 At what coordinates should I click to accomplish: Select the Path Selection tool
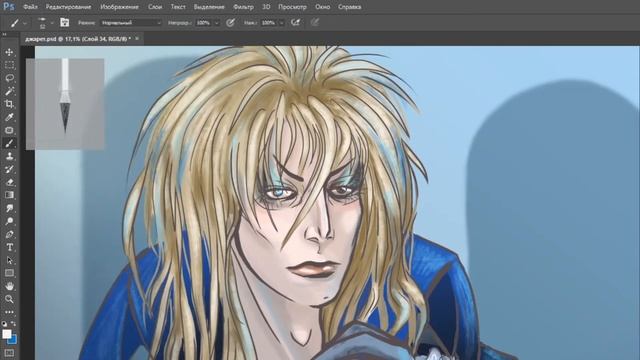(x=9, y=260)
